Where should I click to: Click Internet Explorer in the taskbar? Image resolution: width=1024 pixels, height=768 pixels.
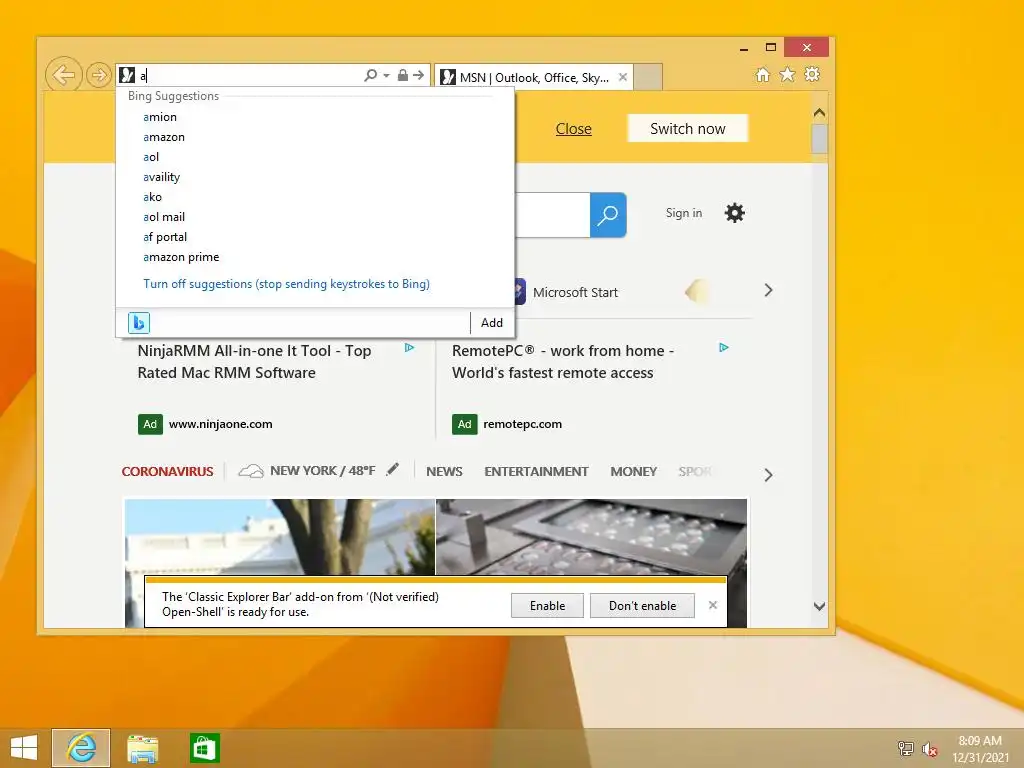(x=81, y=748)
